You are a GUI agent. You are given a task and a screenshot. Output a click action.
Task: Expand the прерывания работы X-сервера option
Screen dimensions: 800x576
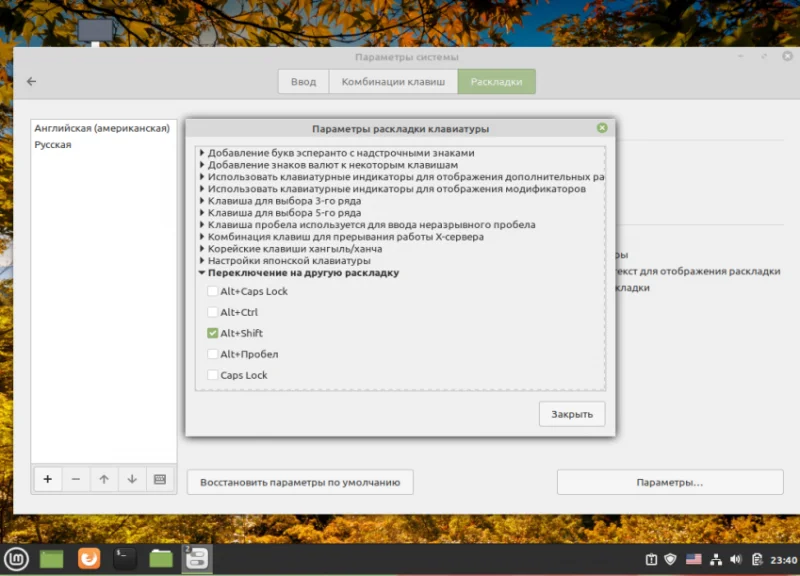[x=202, y=237]
